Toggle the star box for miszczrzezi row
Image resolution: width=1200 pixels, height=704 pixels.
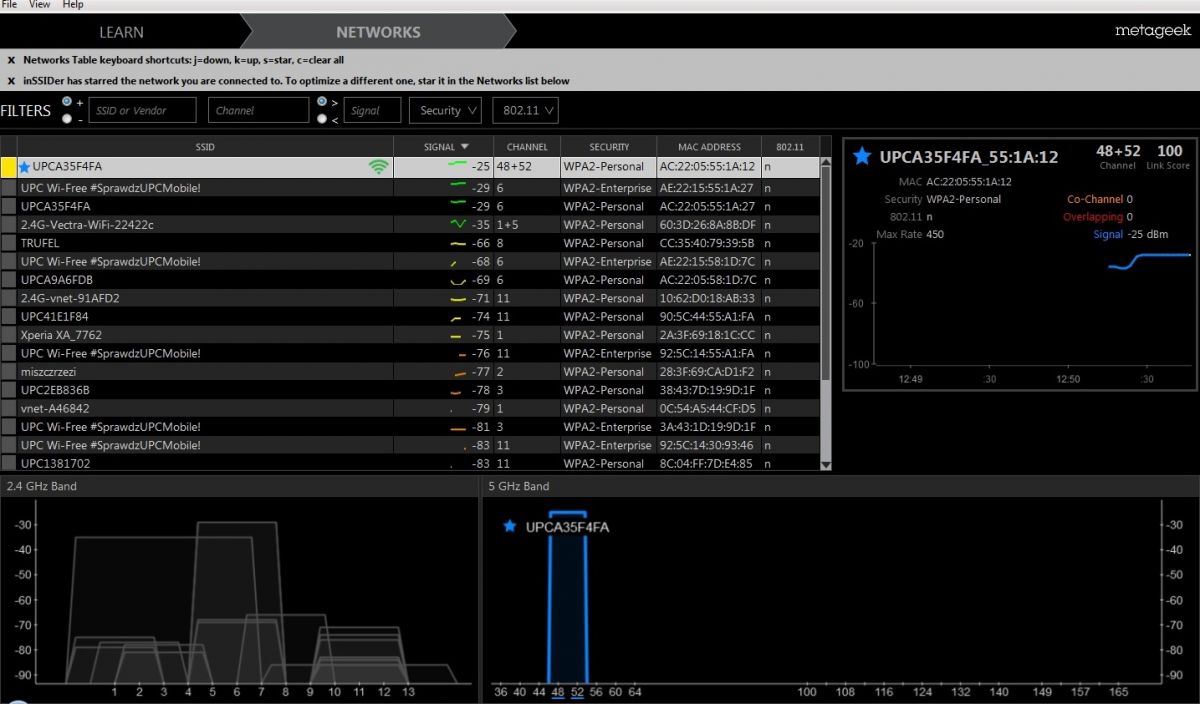[x=8, y=371]
